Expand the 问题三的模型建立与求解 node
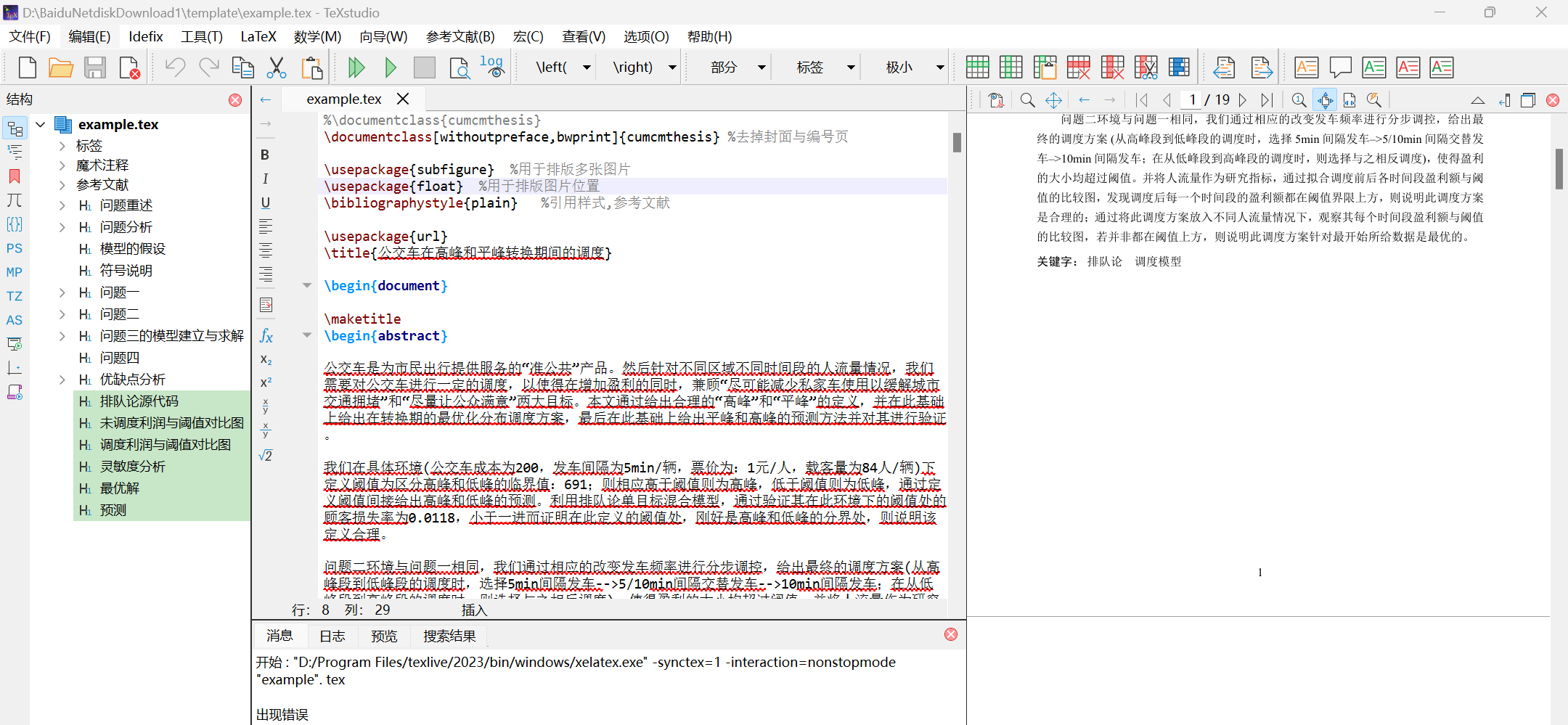Image resolution: width=1568 pixels, height=725 pixels. pos(62,336)
